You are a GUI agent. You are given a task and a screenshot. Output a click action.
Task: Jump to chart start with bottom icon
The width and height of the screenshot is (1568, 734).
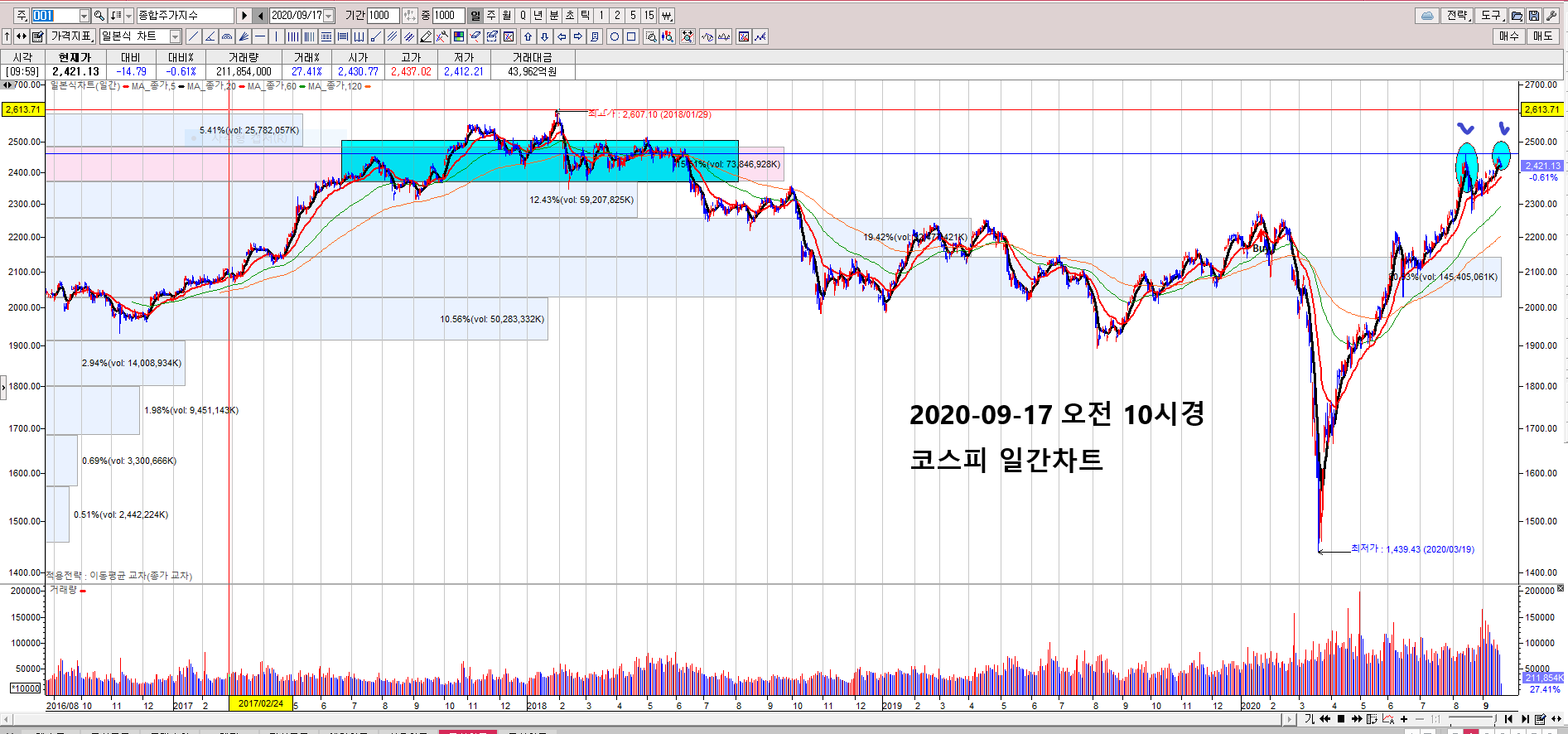coord(1509,719)
